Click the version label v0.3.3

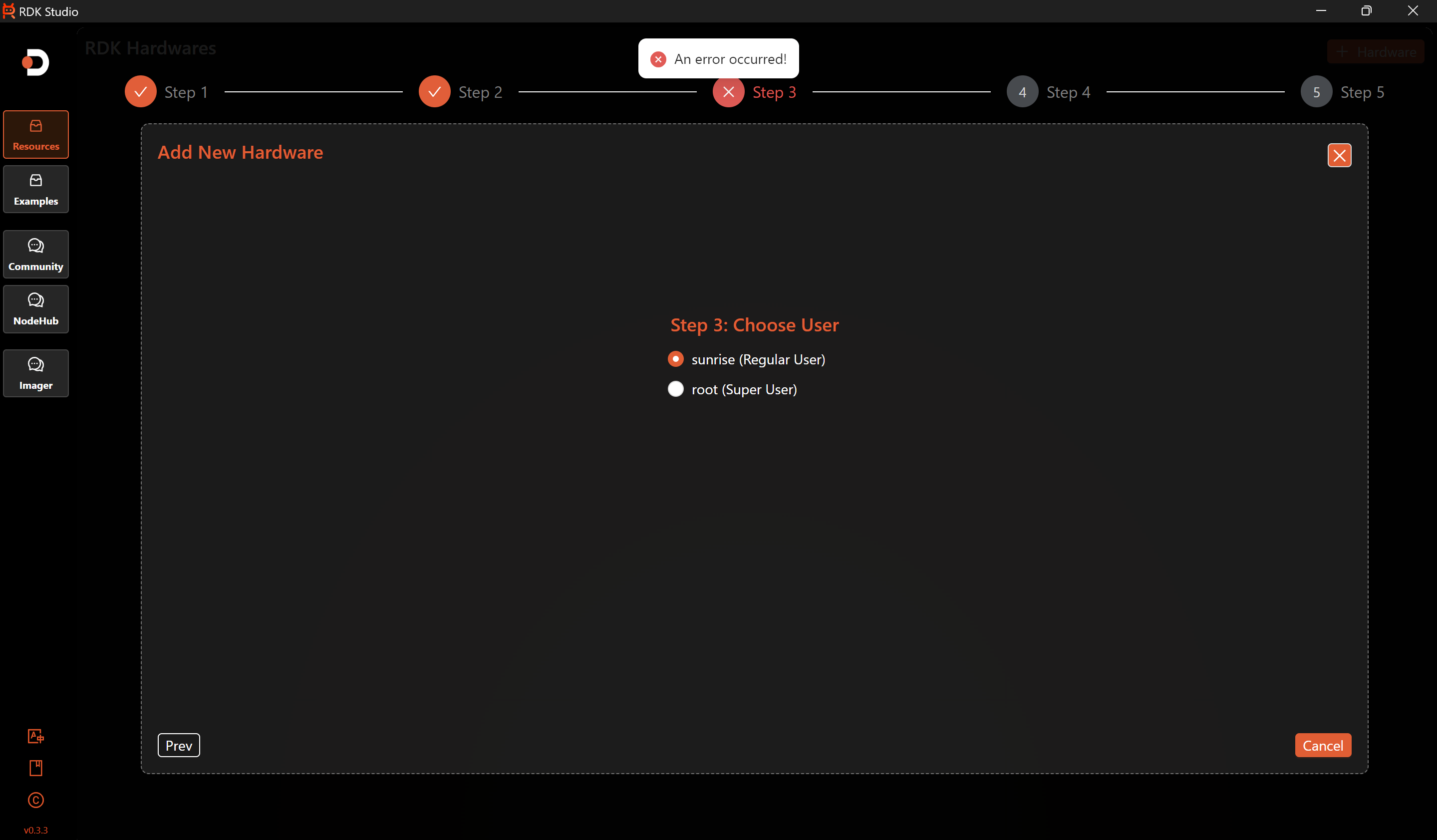coord(36,831)
